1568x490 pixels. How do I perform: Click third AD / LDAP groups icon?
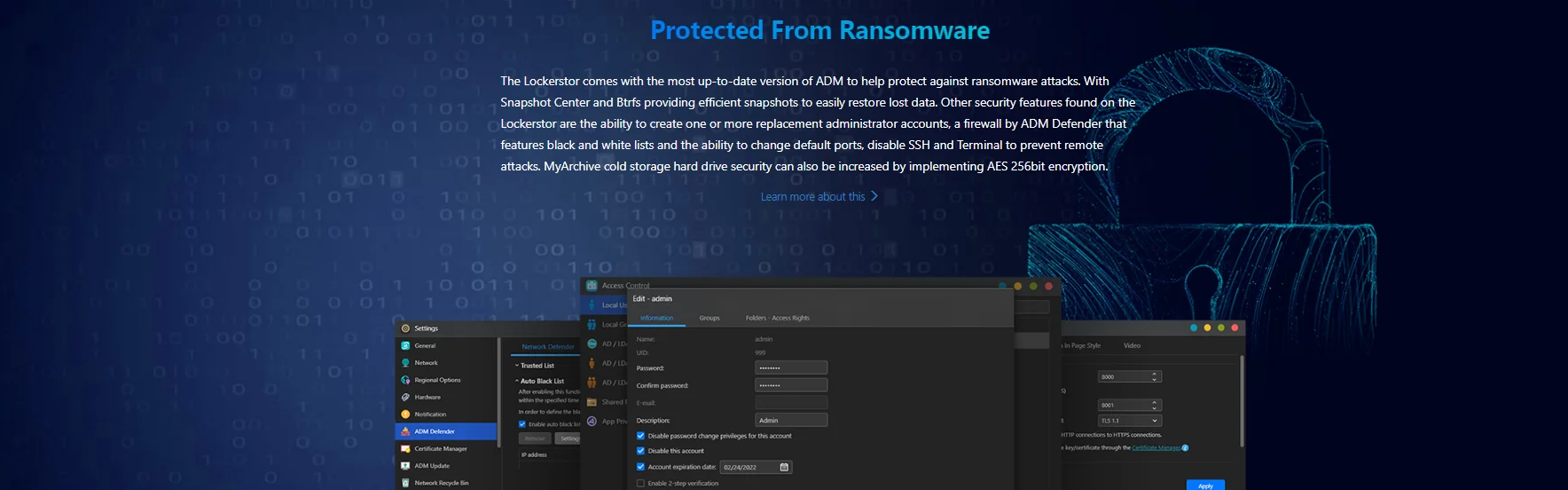592,383
